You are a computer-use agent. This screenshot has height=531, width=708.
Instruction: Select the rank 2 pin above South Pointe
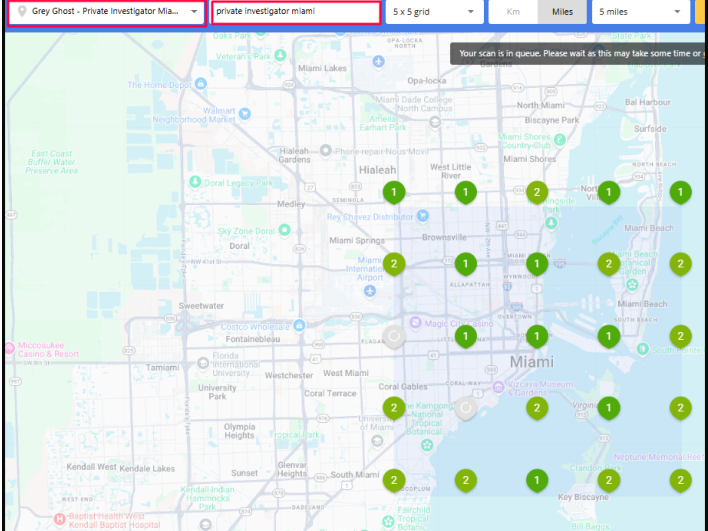(680, 336)
